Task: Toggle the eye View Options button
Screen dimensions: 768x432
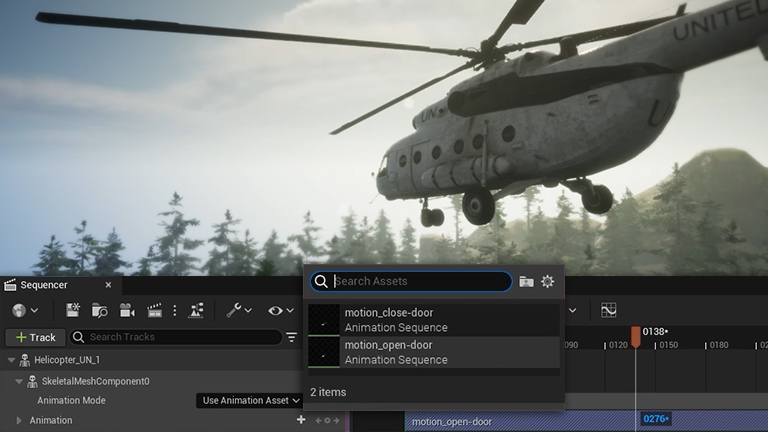Action: pyautogui.click(x=275, y=311)
